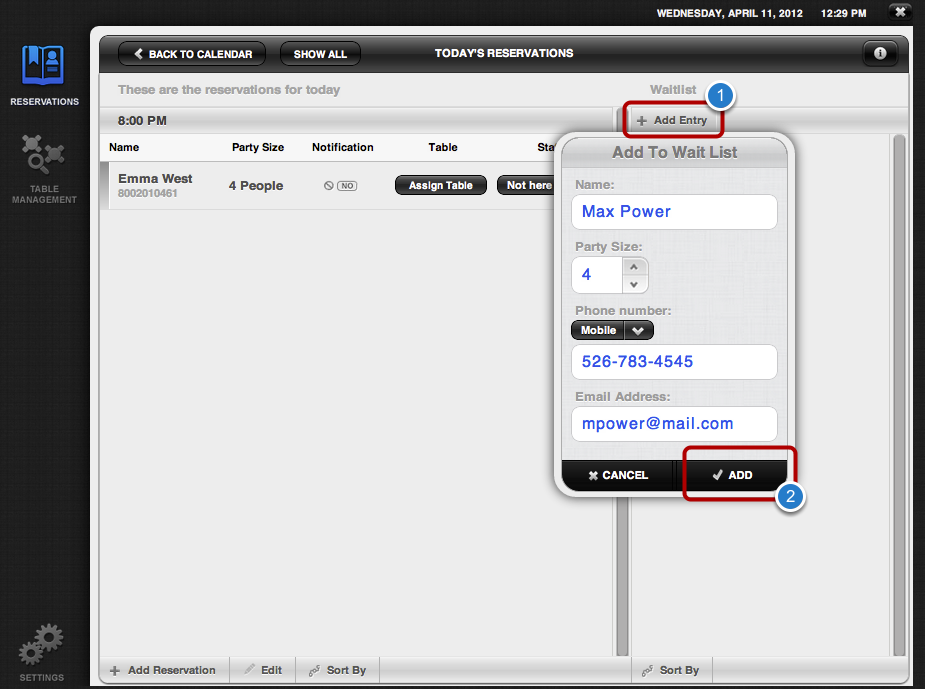Open Sort By for the waitlist
The height and width of the screenshot is (689, 925).
tap(671, 670)
